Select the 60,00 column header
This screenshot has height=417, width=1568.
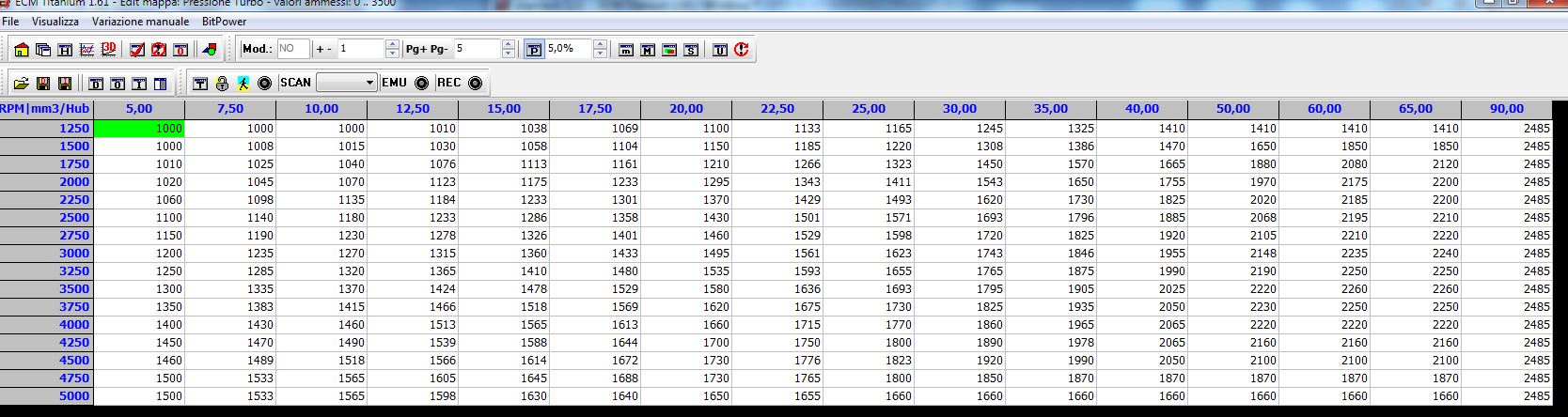(x=1325, y=109)
